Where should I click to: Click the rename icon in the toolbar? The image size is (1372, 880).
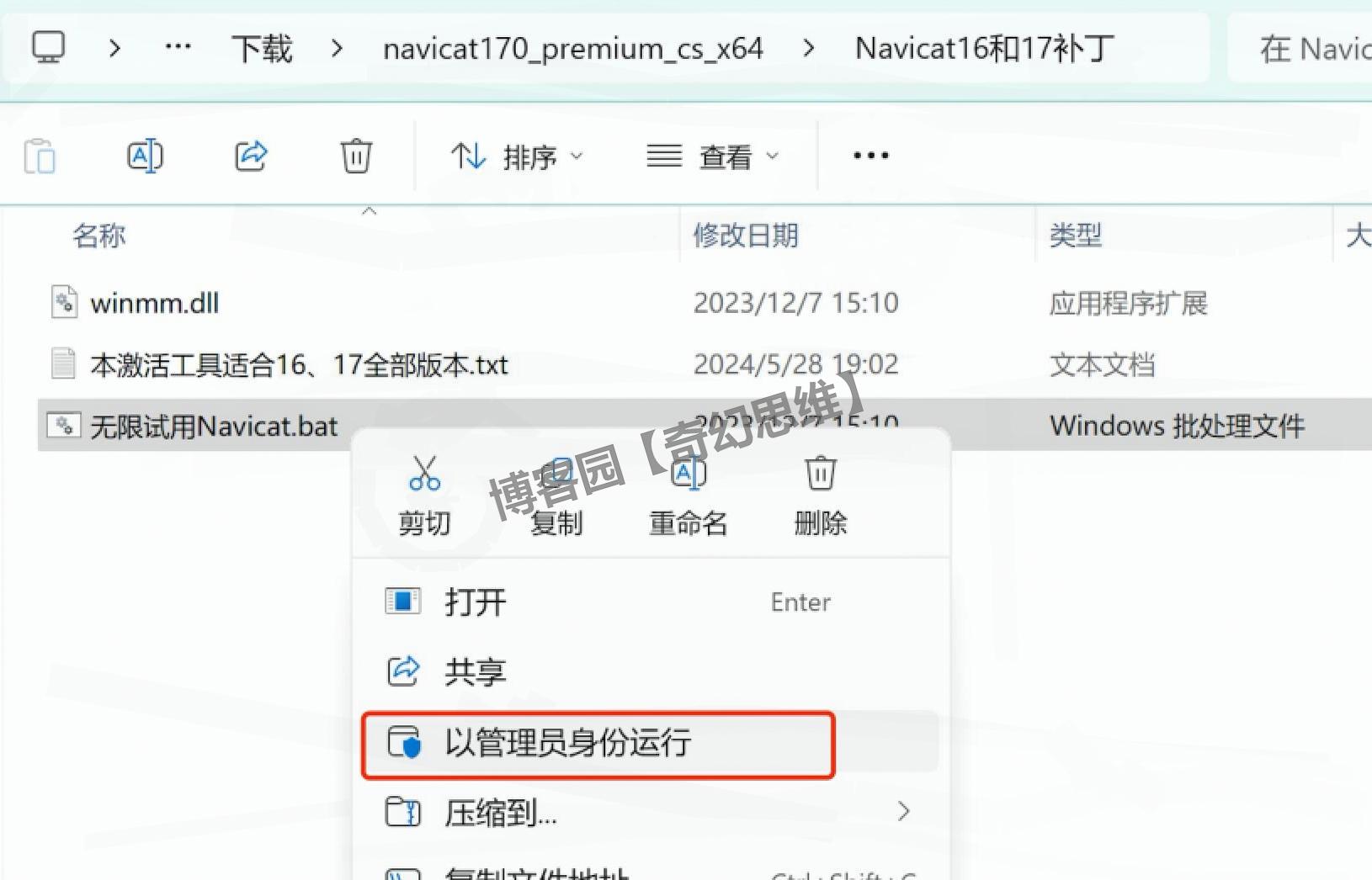145,156
